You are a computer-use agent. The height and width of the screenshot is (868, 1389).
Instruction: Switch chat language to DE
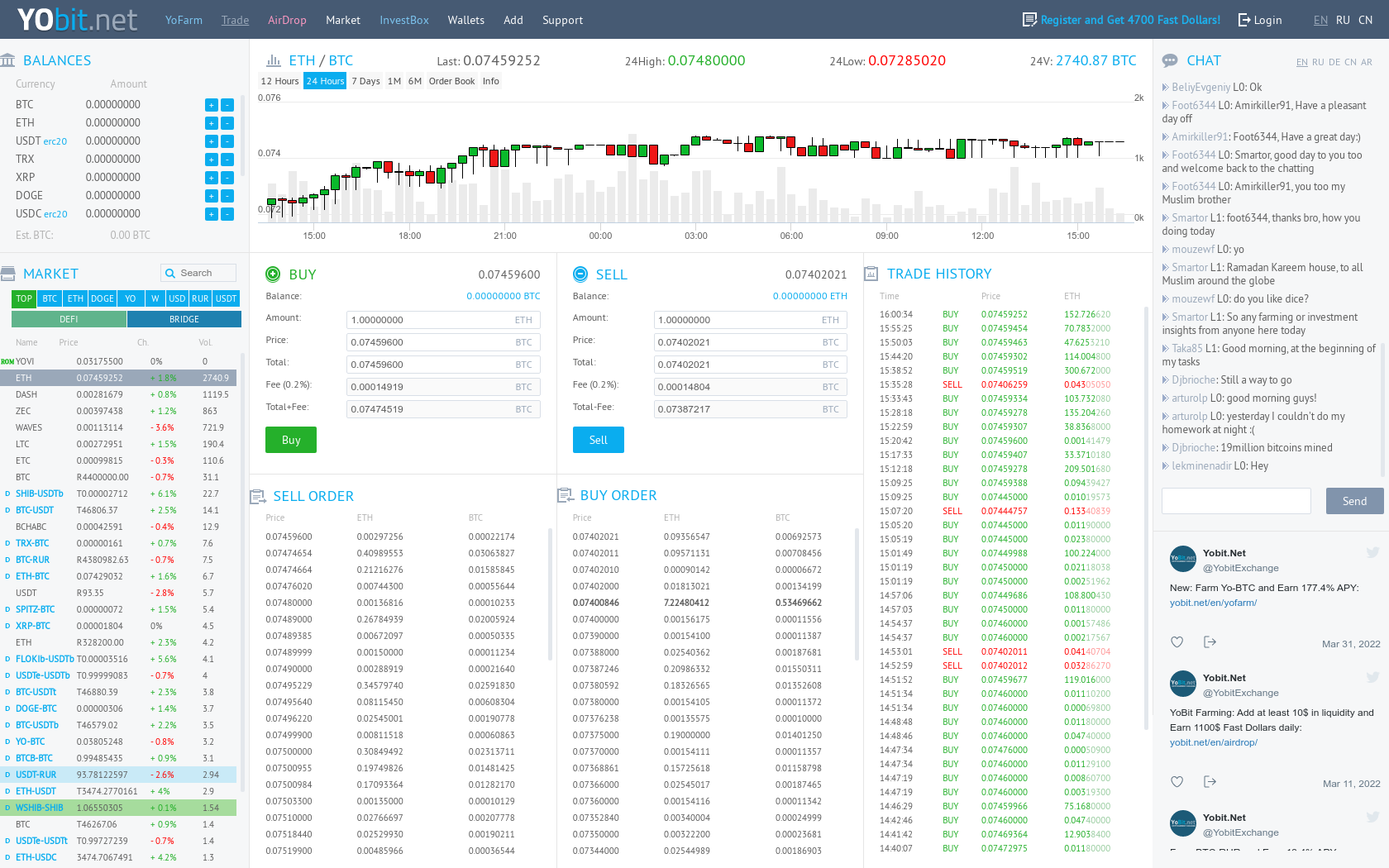point(1334,62)
